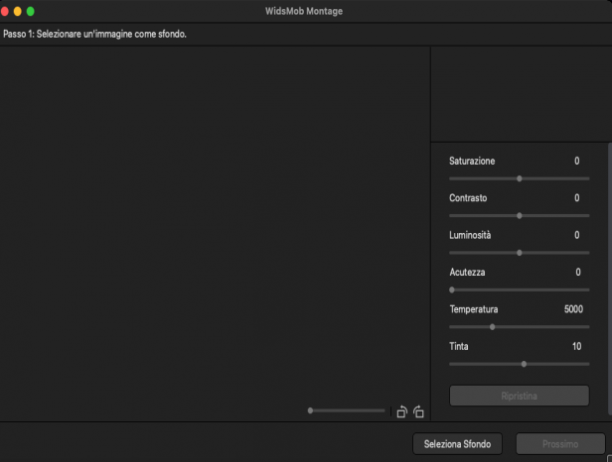Adjust the Tinta slider
This screenshot has width=612, height=462.
(519, 364)
